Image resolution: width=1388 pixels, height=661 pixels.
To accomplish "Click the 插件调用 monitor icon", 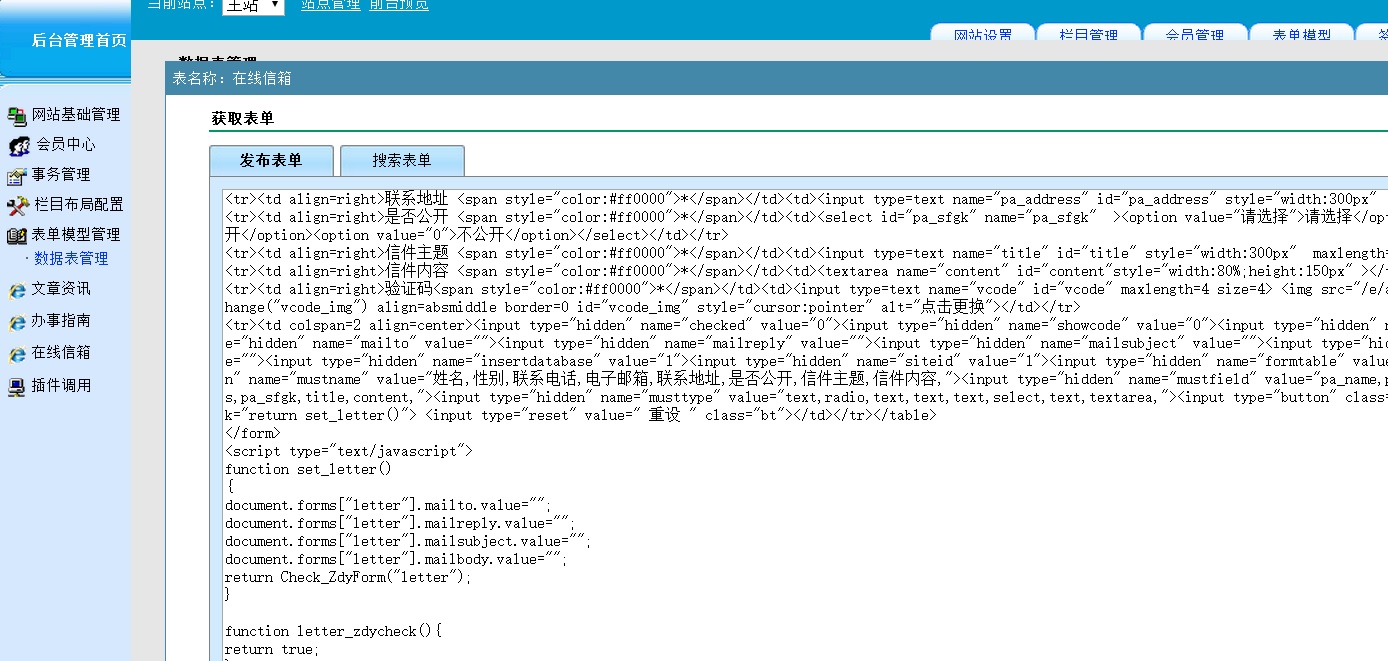I will coord(16,386).
